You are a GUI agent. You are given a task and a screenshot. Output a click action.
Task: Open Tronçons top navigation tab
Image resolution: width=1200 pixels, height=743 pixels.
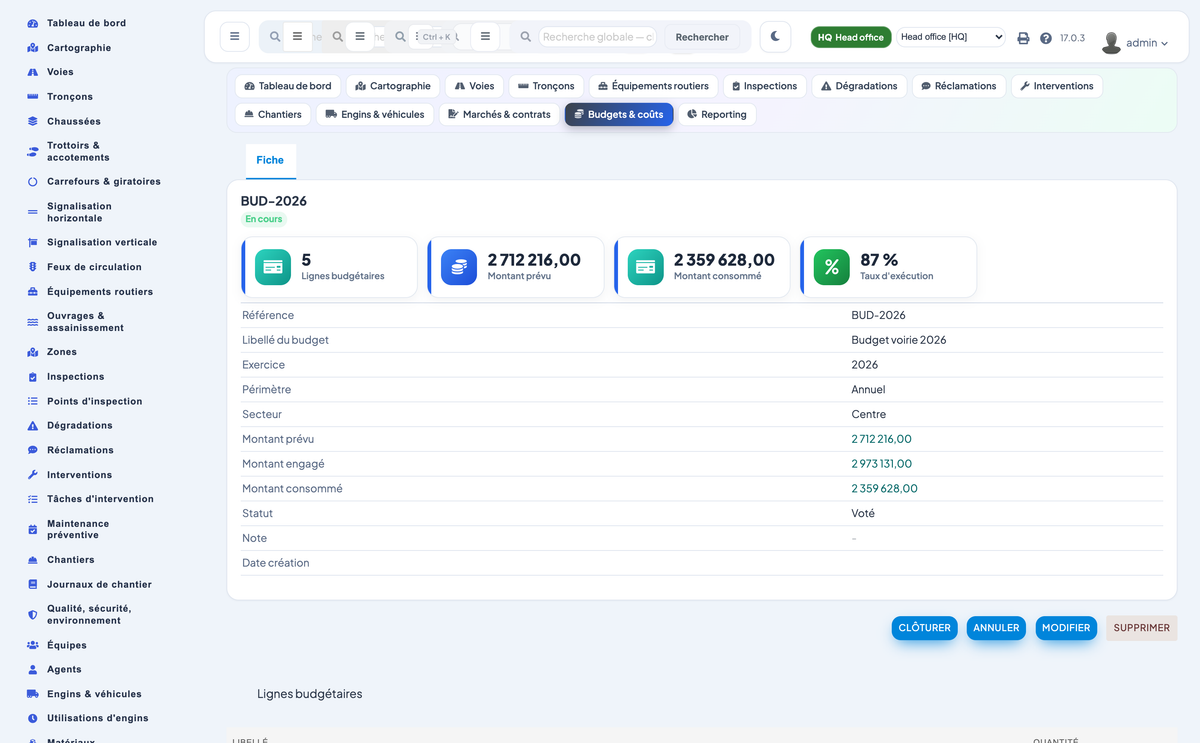point(546,86)
